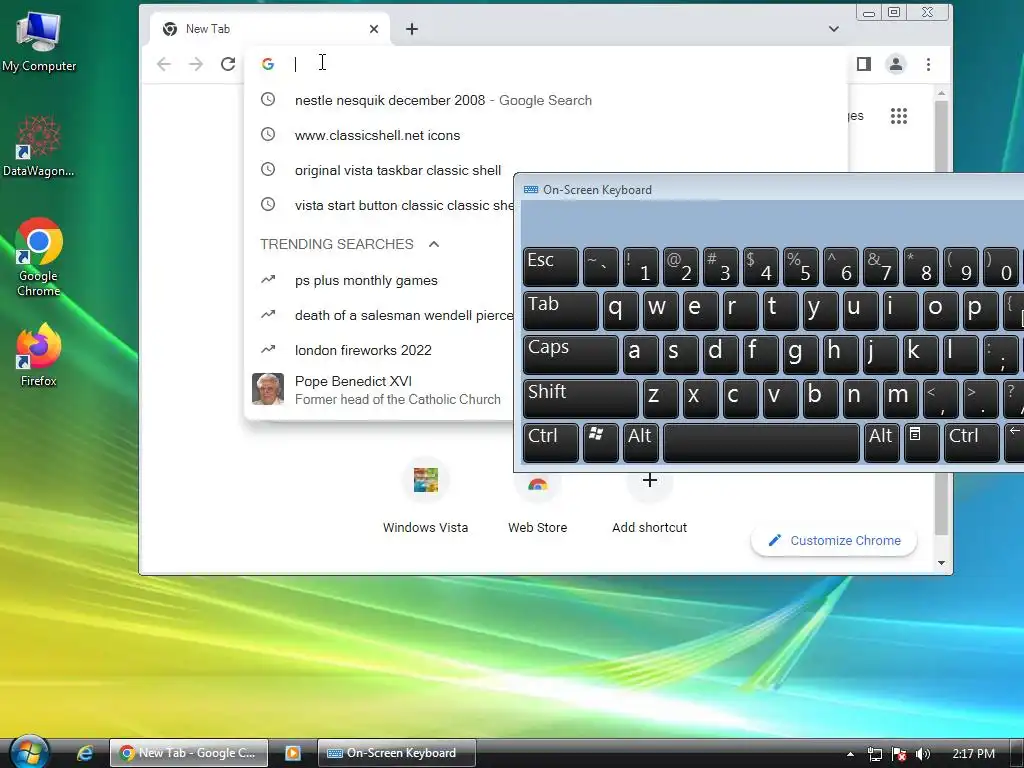Click Esc on On-Screen Keyboard

[x=551, y=266]
